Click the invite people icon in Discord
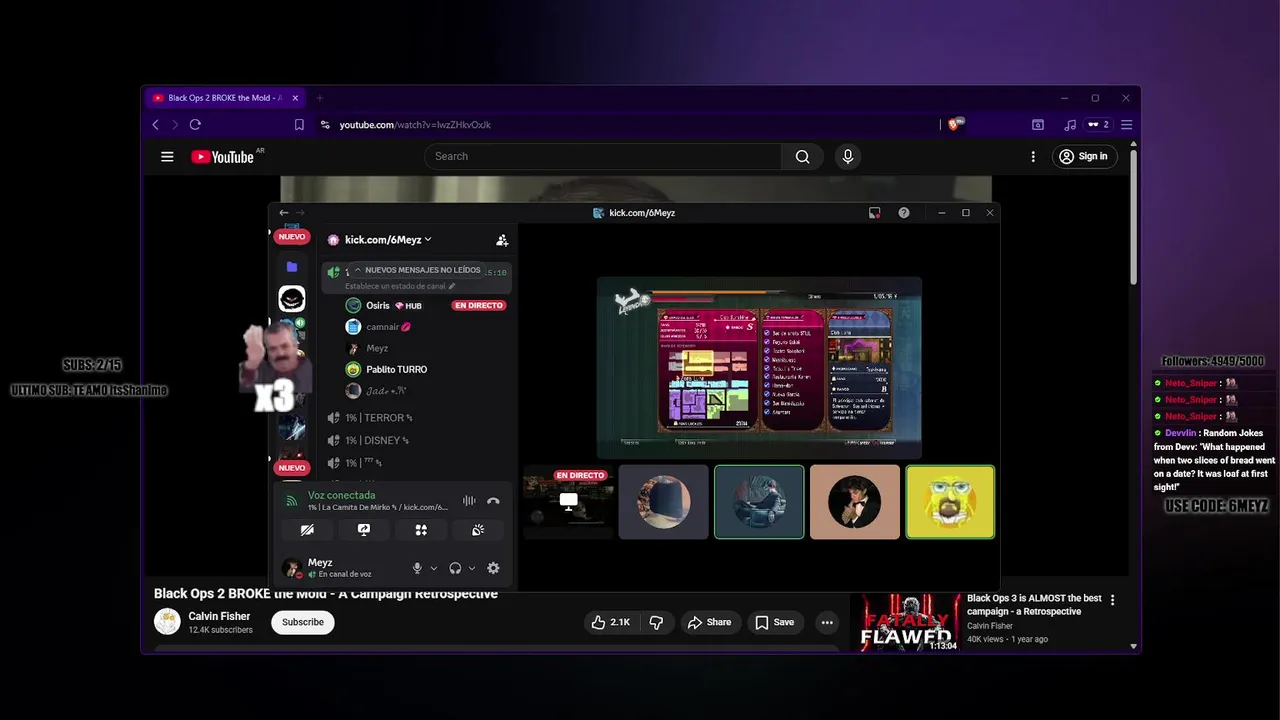Screen dimensions: 1280x720 point(502,240)
